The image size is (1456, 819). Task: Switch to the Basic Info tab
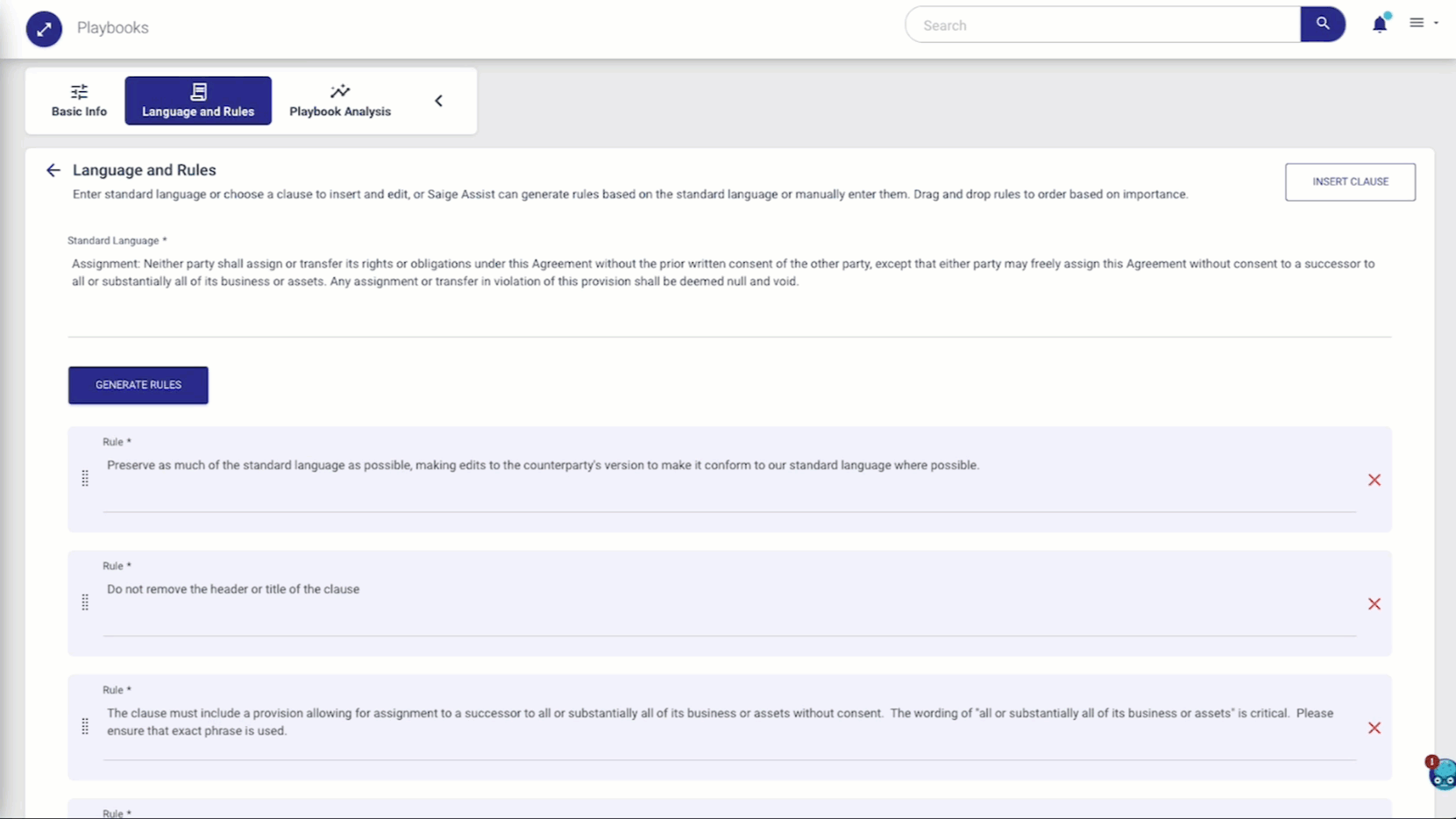[x=79, y=101]
